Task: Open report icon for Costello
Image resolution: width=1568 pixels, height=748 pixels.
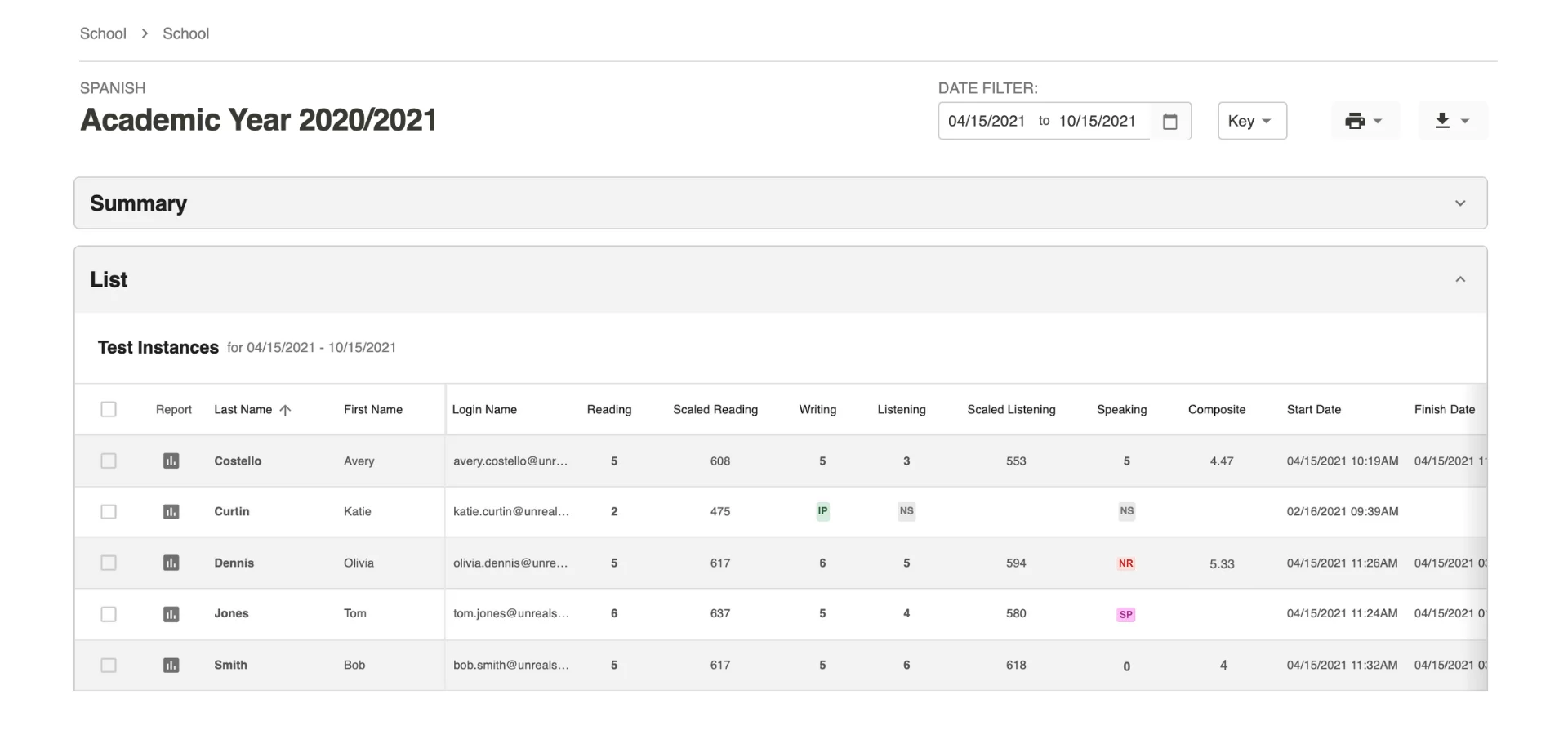Action: point(171,461)
